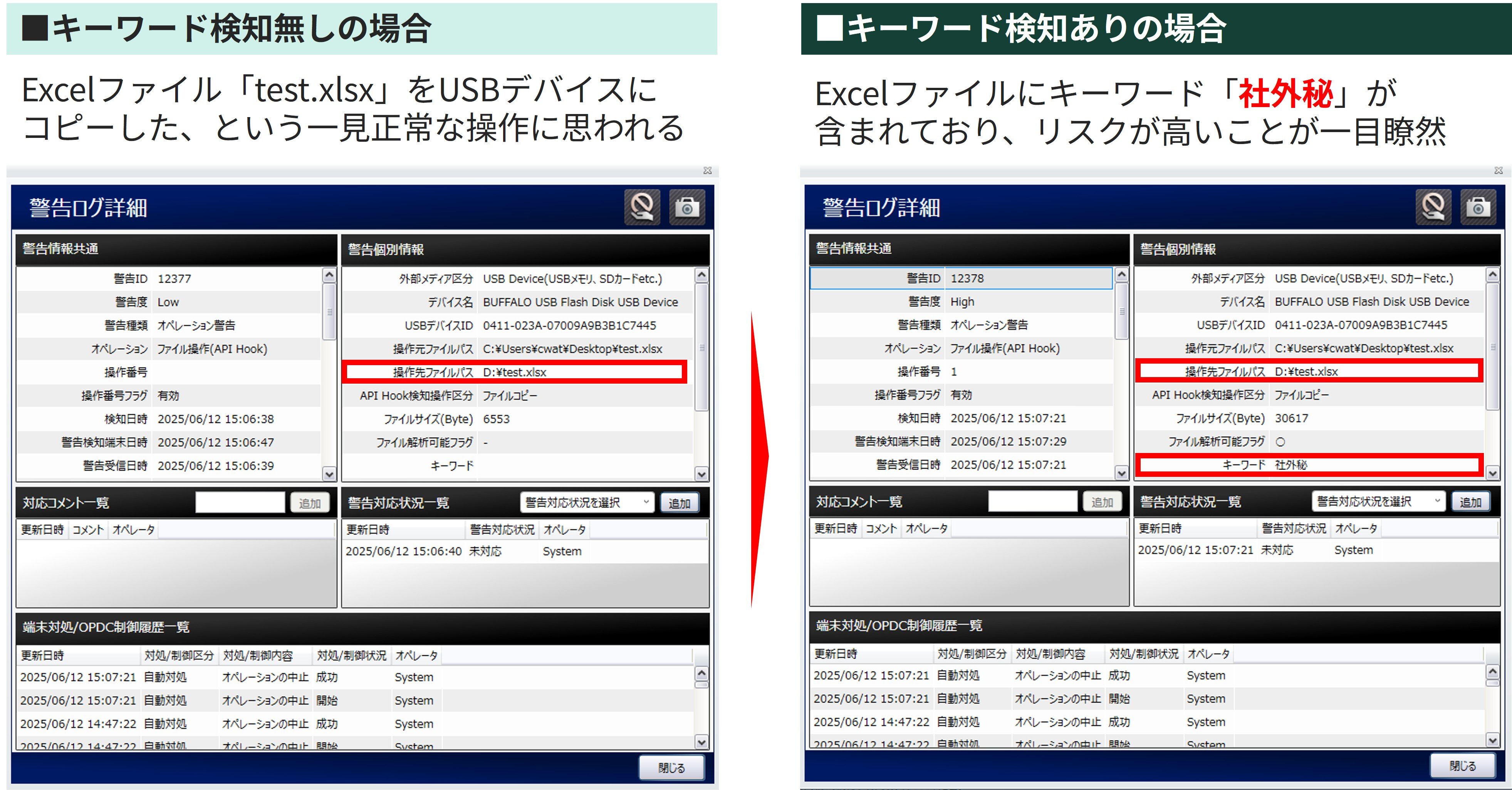The height and width of the screenshot is (790, 1512).
Task: Select the 外部メディア区分 USB Device row in the left window
Action: click(518, 279)
